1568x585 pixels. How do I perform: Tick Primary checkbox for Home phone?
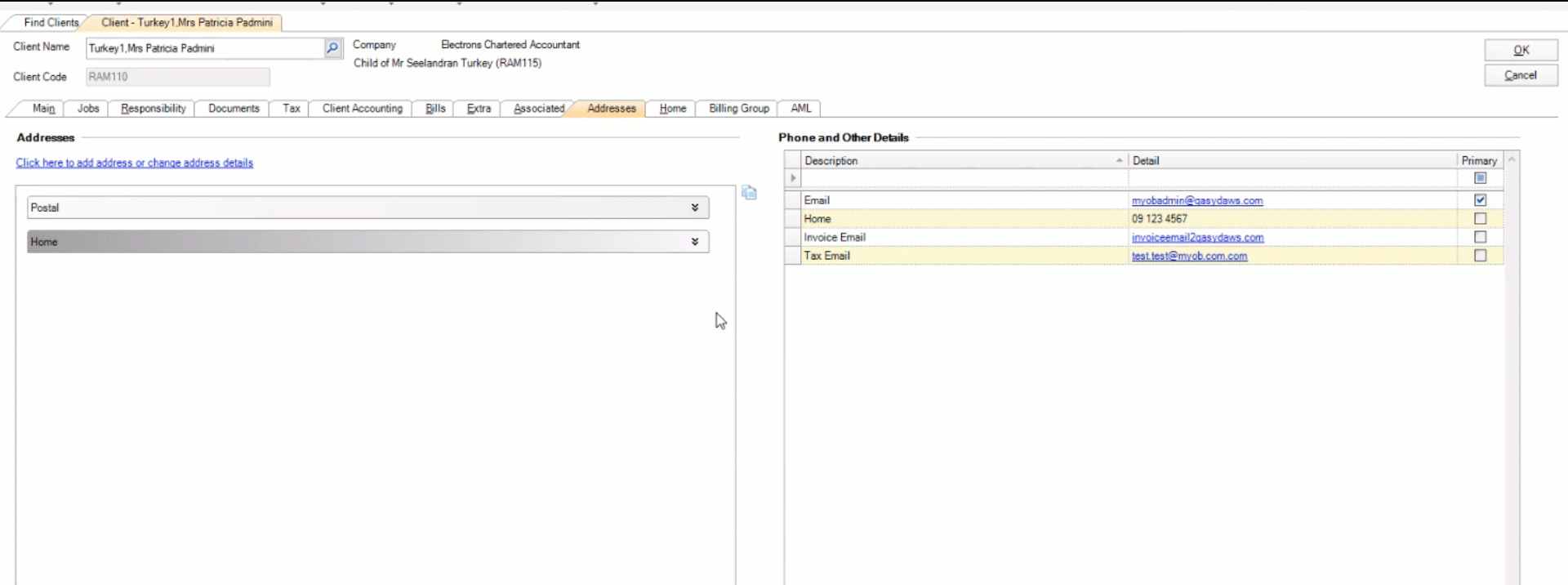click(1480, 219)
